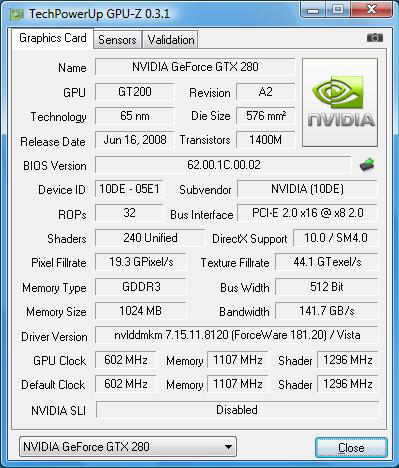Screen dimensions: 399x468
Task: Click the Shaders field 240 Unified
Action: pyautogui.click(x=150, y=238)
